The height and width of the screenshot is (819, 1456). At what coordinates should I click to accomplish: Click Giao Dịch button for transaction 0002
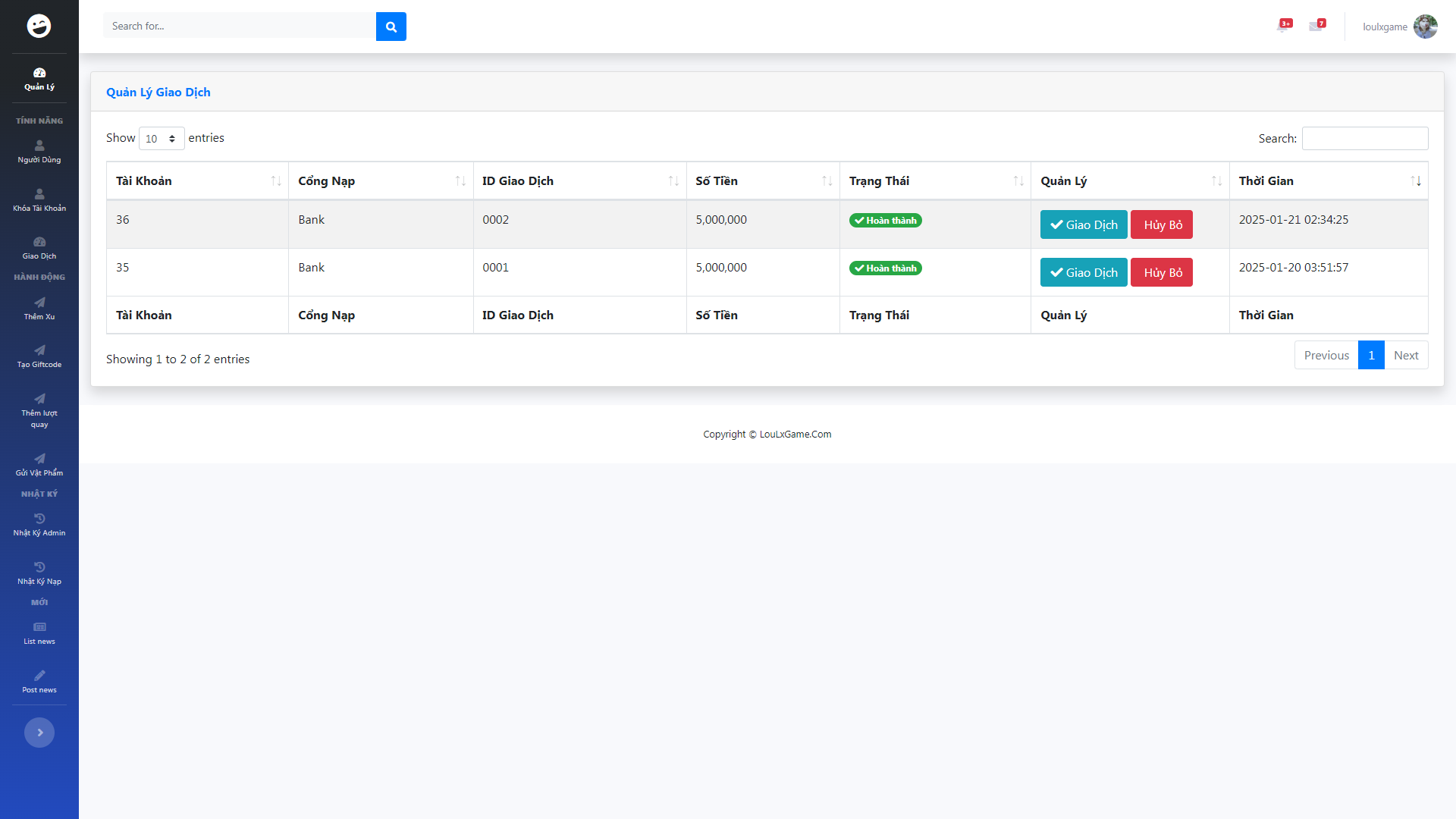click(x=1083, y=224)
